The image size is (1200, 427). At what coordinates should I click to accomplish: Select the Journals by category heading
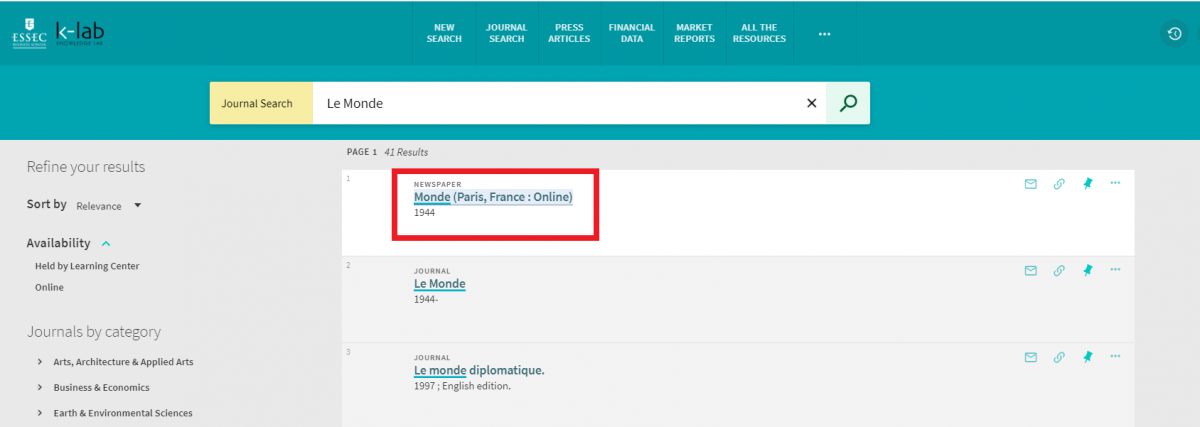[x=93, y=332]
